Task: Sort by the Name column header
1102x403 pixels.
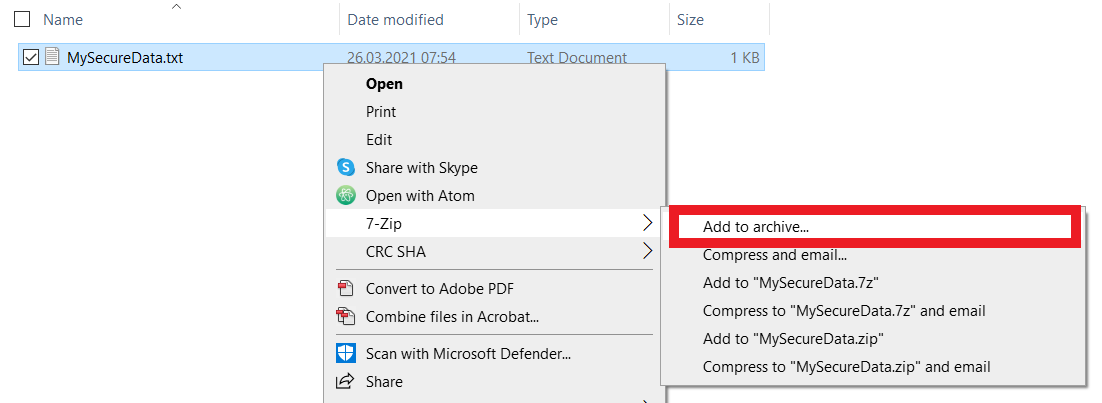Action: pos(63,20)
